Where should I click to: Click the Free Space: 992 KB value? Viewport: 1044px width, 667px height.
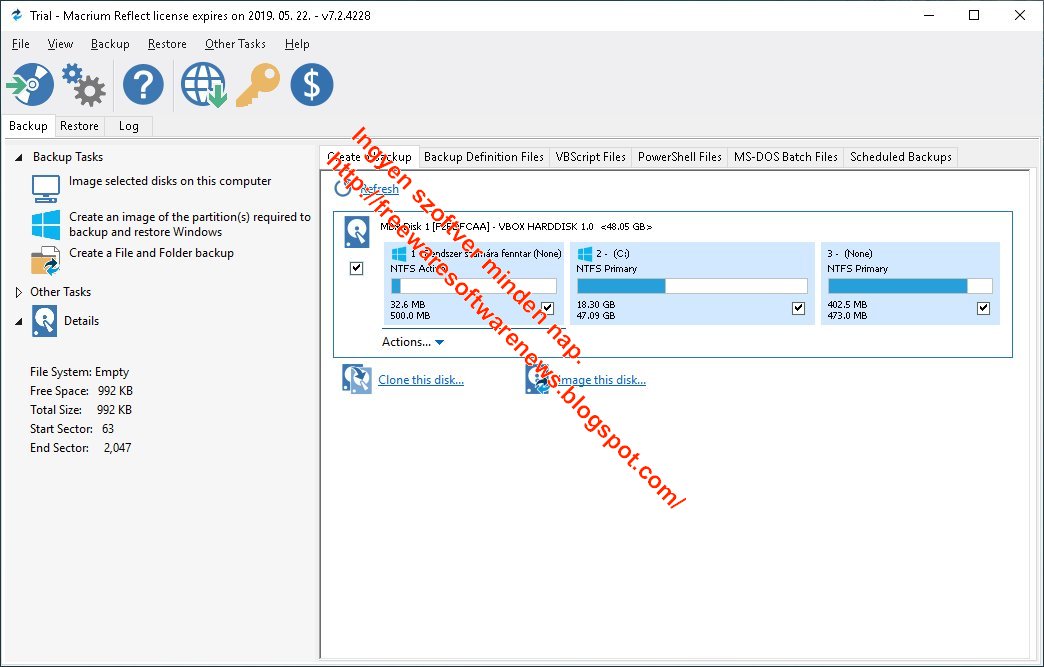click(x=115, y=391)
